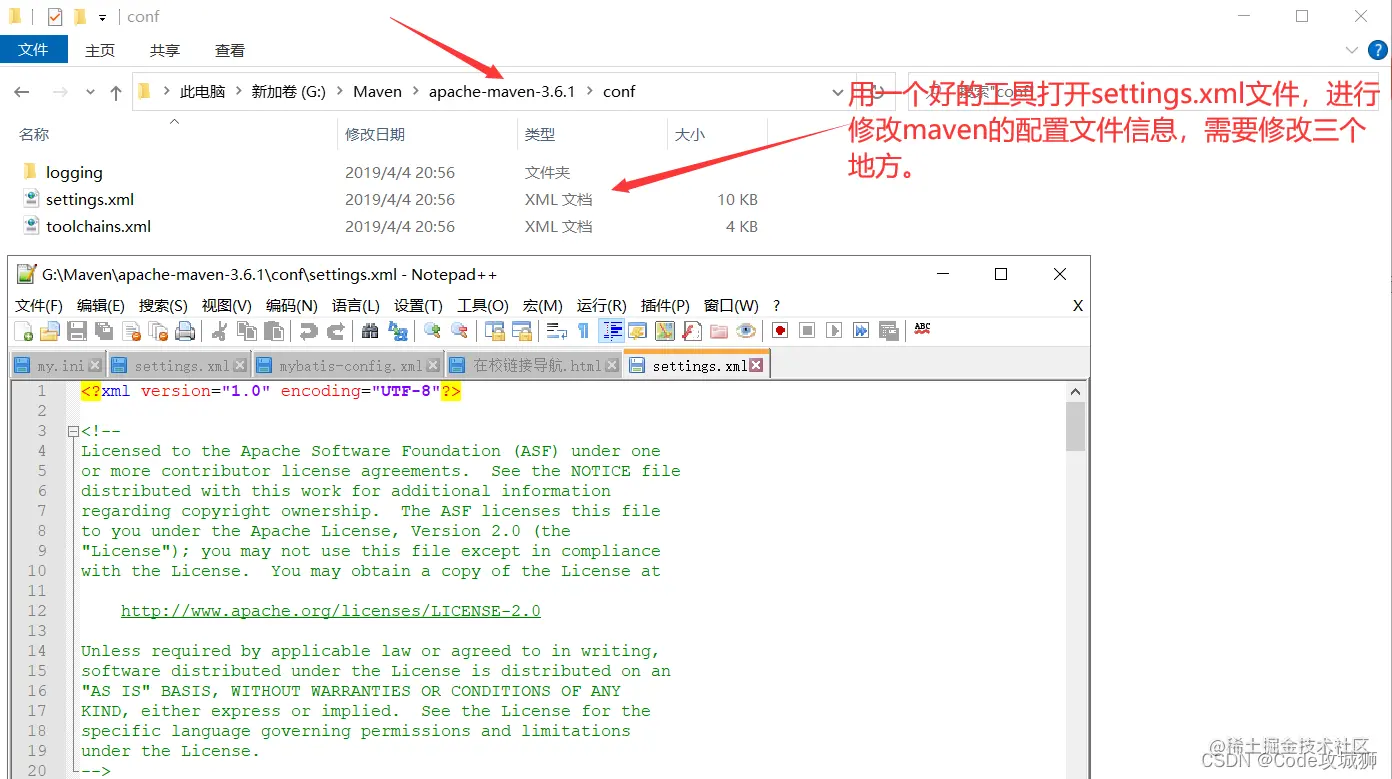Zoom in on the editor text
This screenshot has height=779, width=1392.
432,330
